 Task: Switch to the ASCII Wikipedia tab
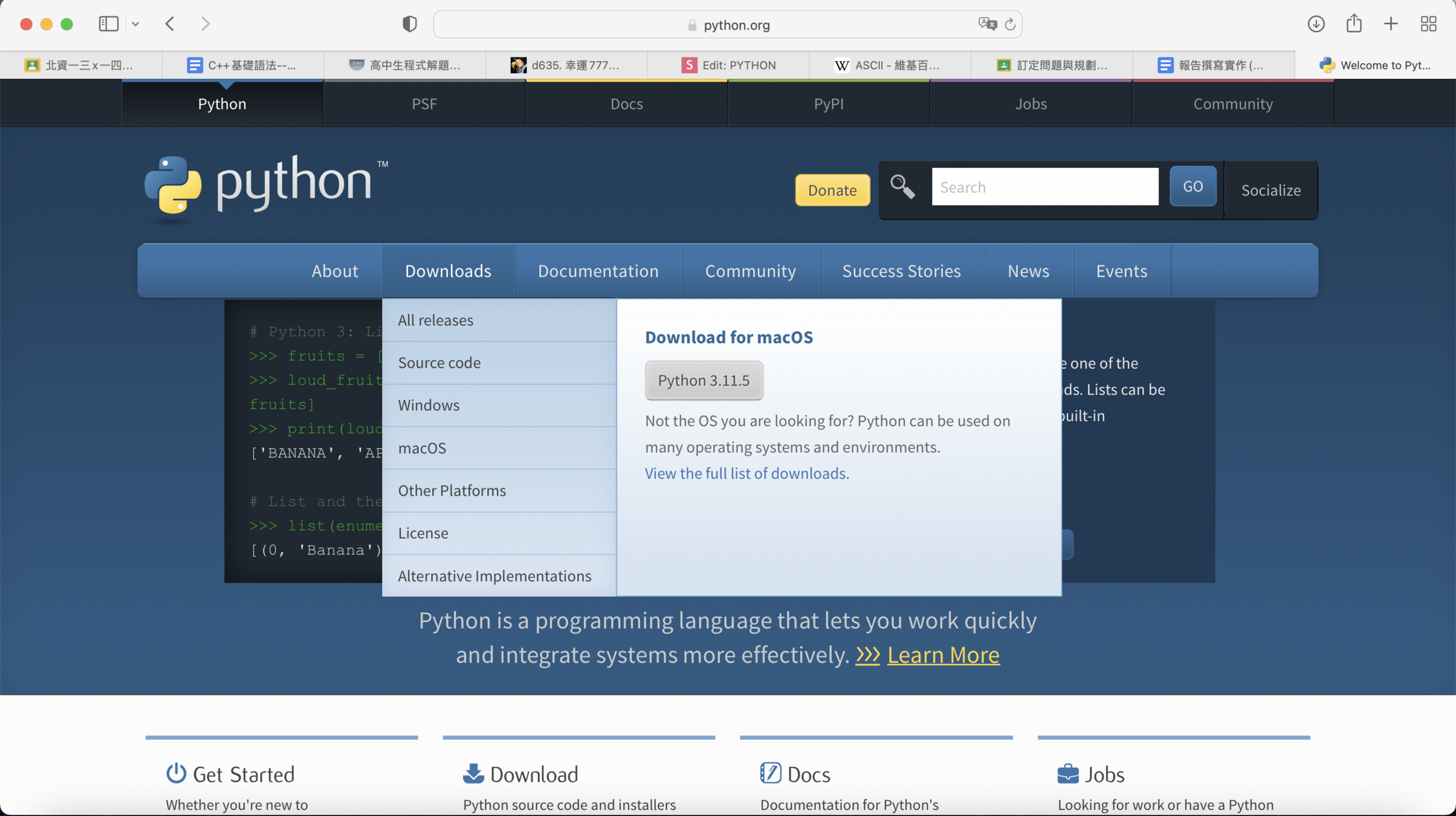[888, 65]
